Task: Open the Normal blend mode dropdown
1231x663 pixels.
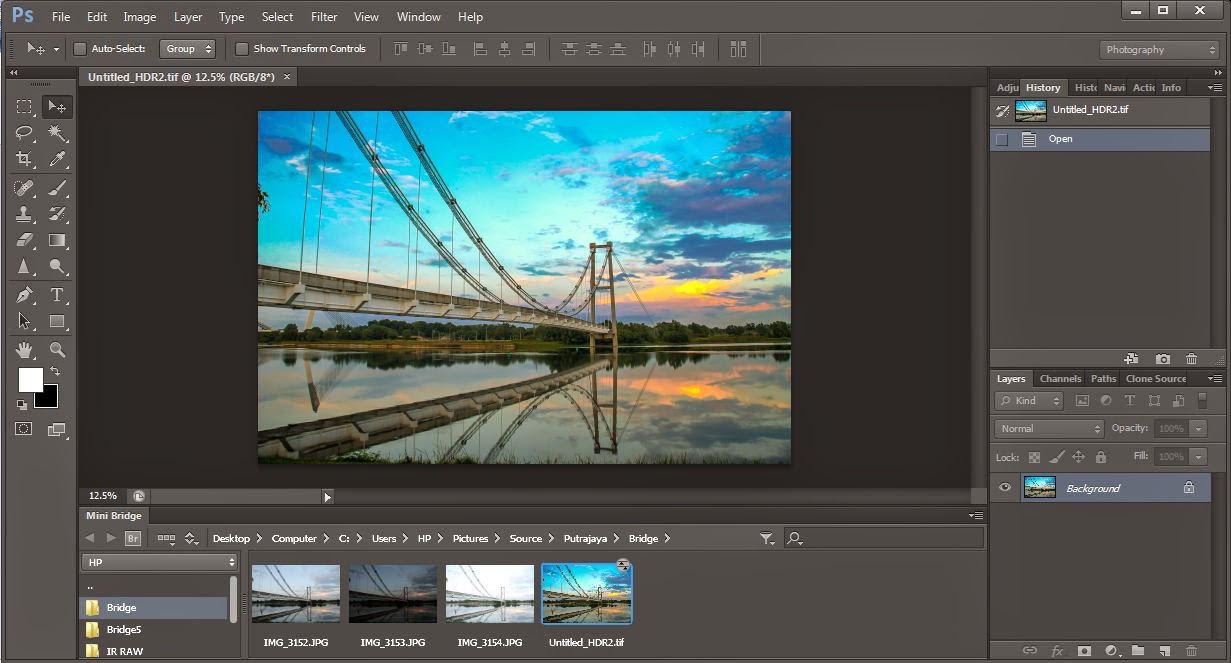Action: point(1047,428)
